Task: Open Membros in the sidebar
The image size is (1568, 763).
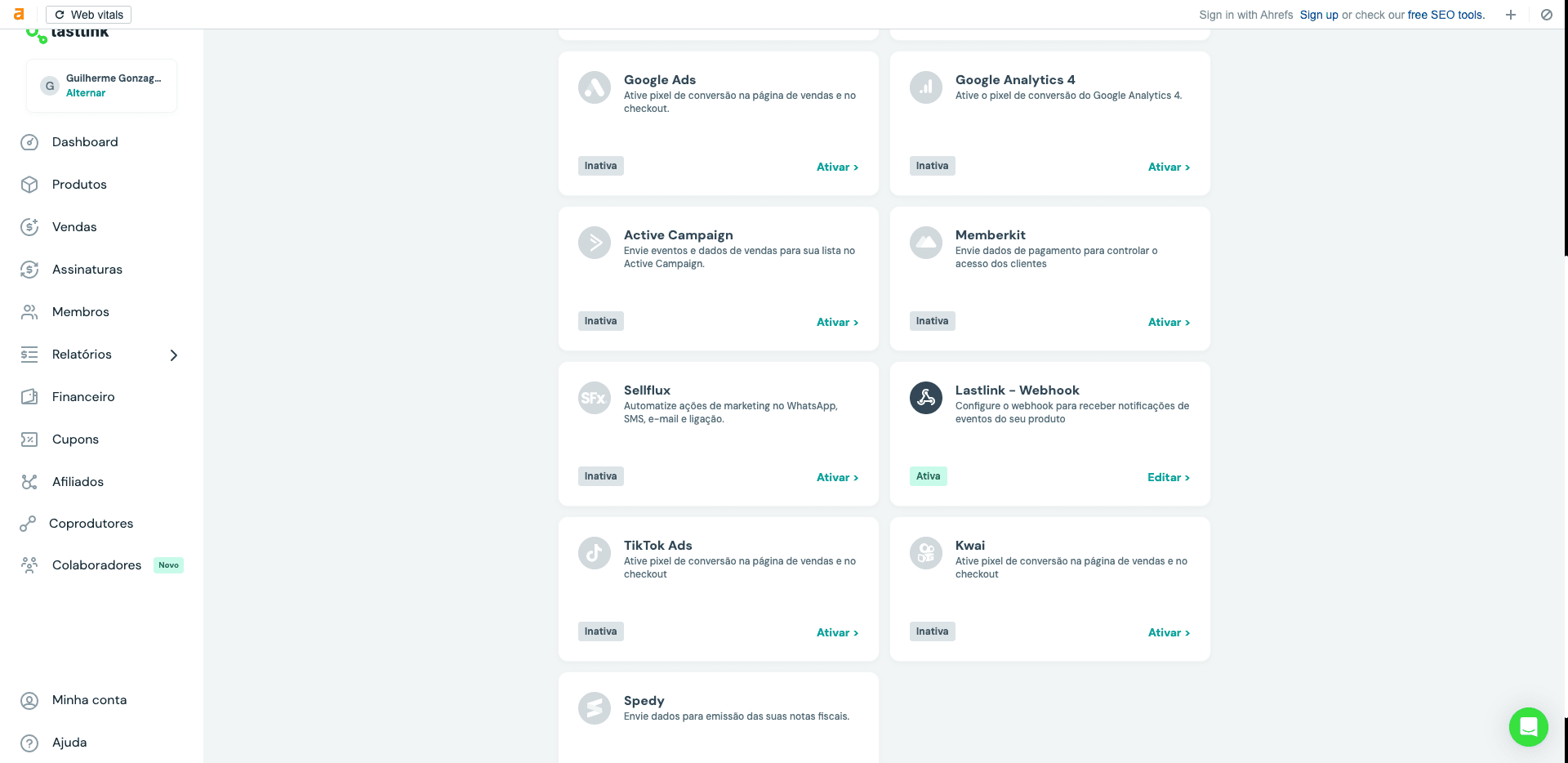Action: point(81,312)
